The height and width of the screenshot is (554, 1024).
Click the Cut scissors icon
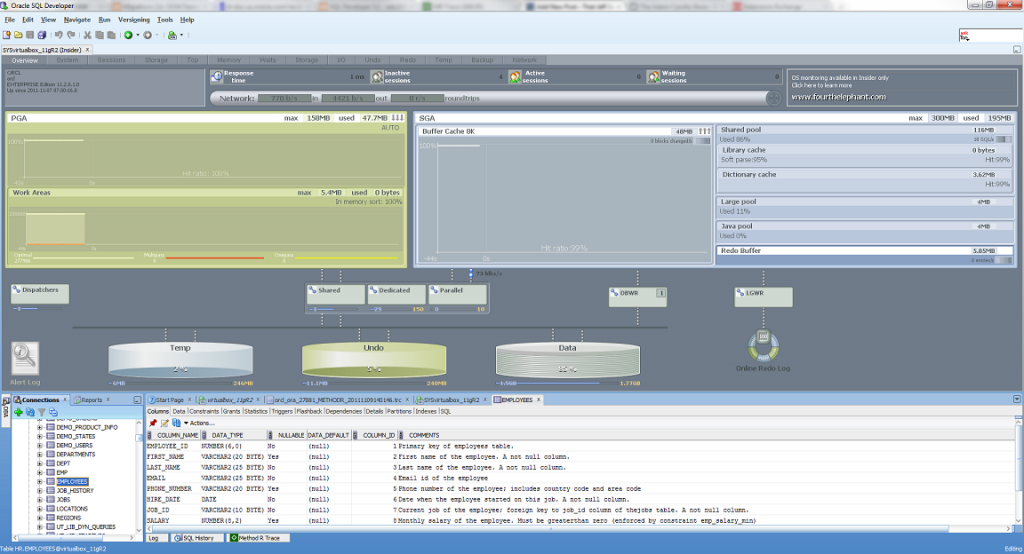[87, 35]
